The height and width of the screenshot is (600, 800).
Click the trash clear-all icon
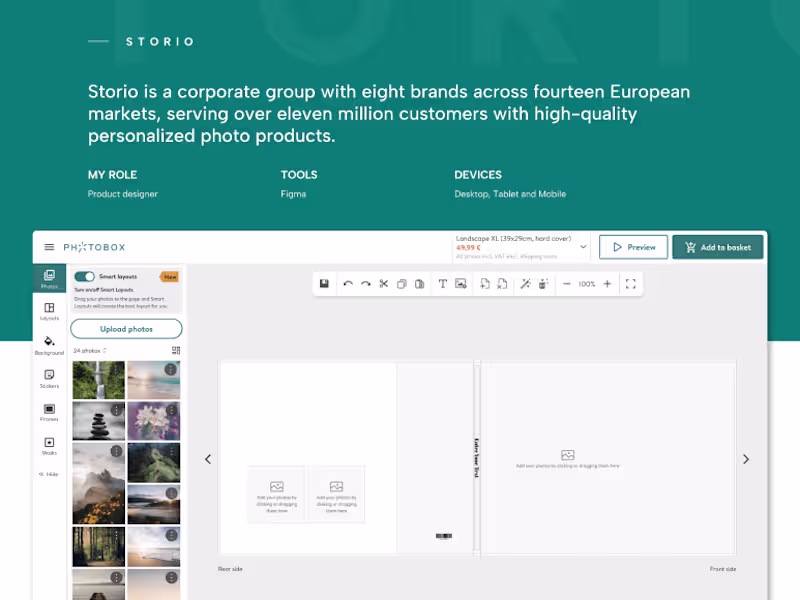pyautogui.click(x=543, y=284)
